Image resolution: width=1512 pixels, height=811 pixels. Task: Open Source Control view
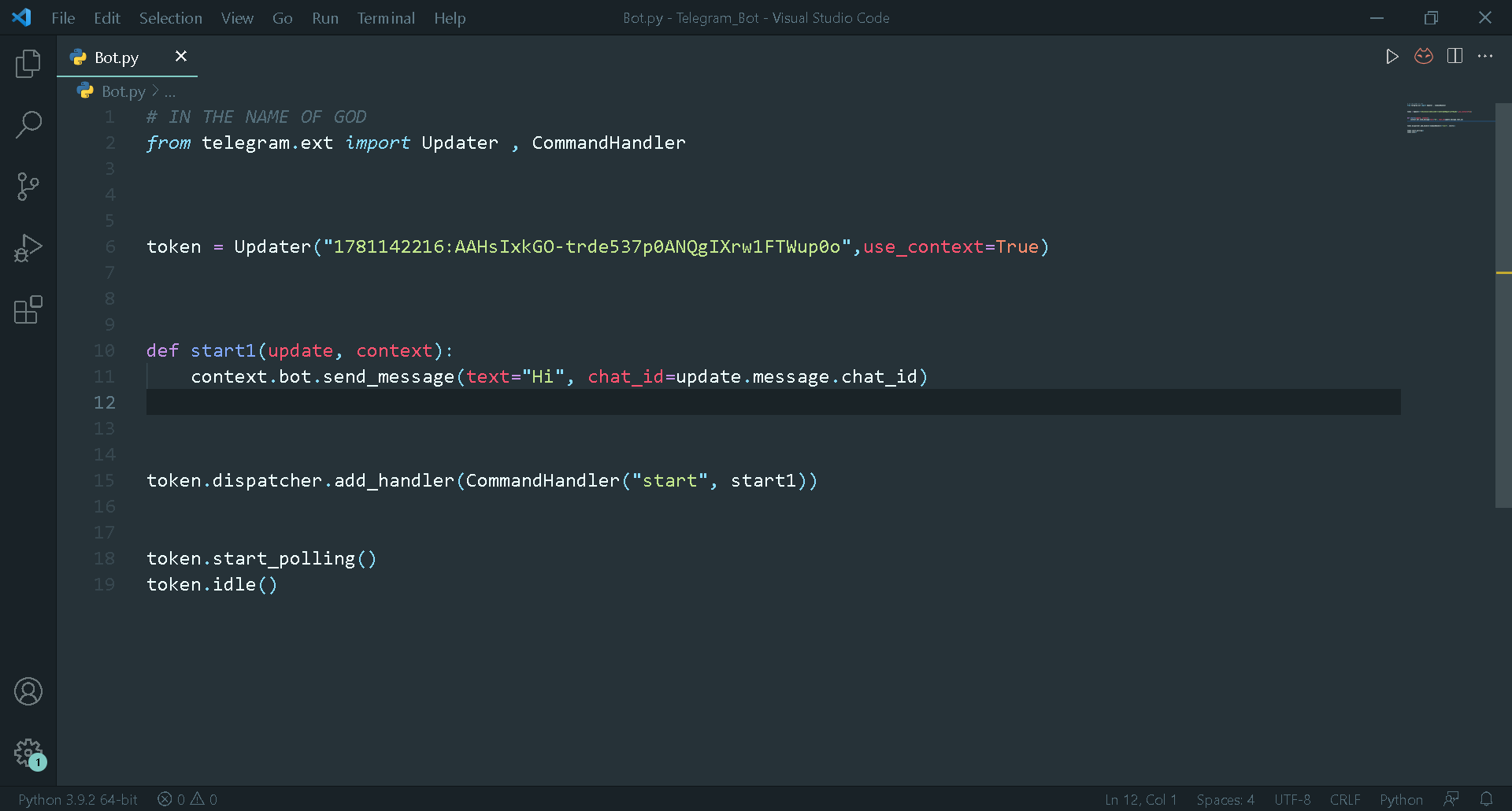(x=28, y=187)
